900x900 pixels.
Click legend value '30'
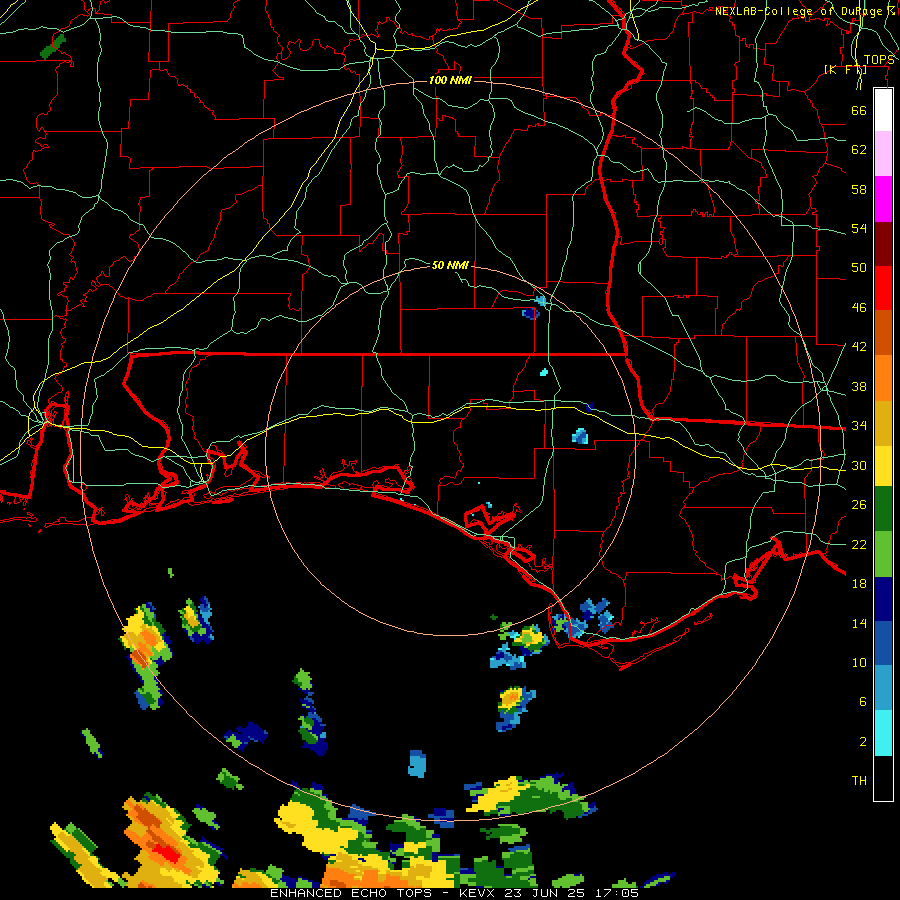tap(859, 465)
